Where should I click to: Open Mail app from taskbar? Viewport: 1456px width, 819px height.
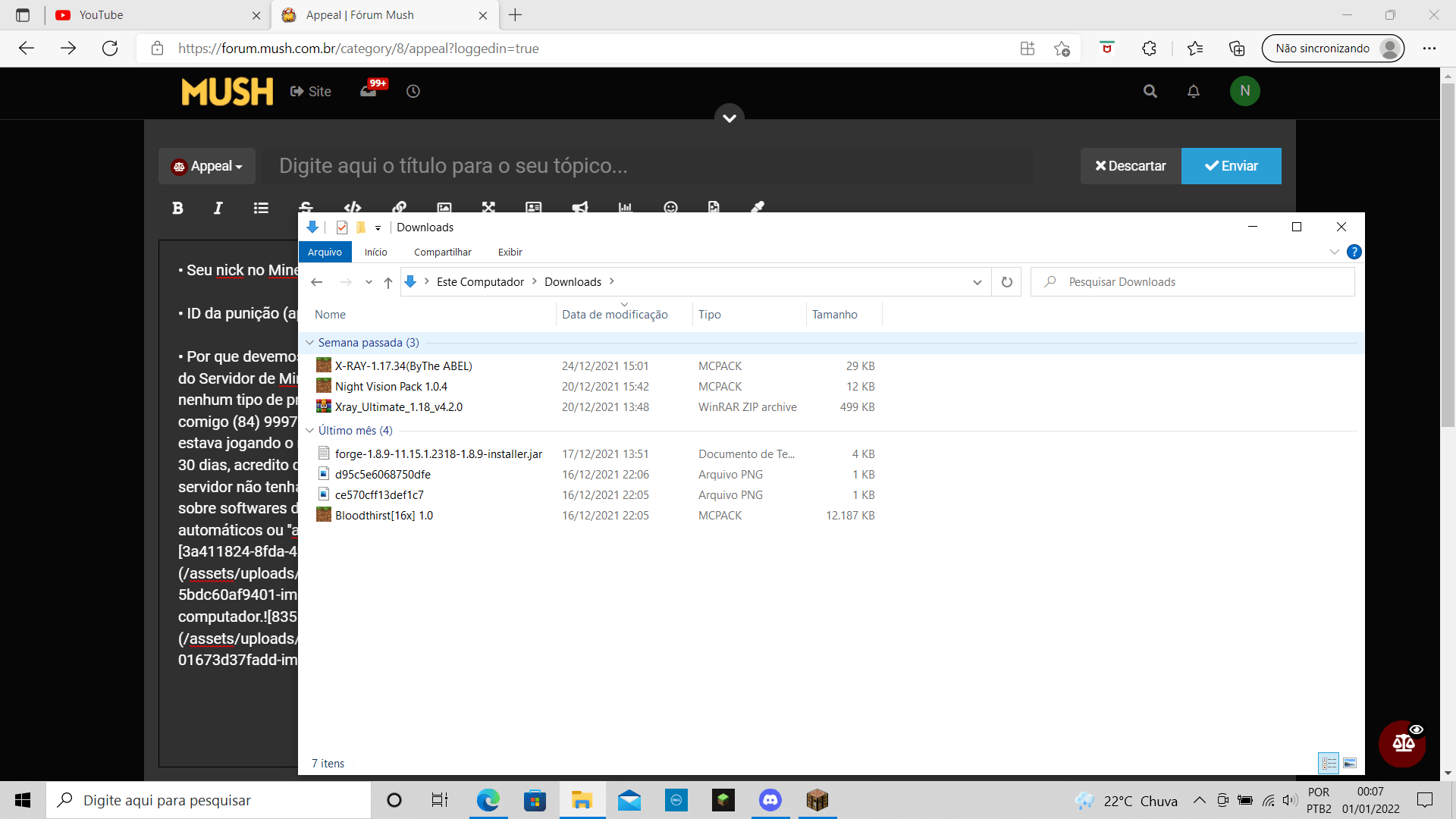pos(629,800)
